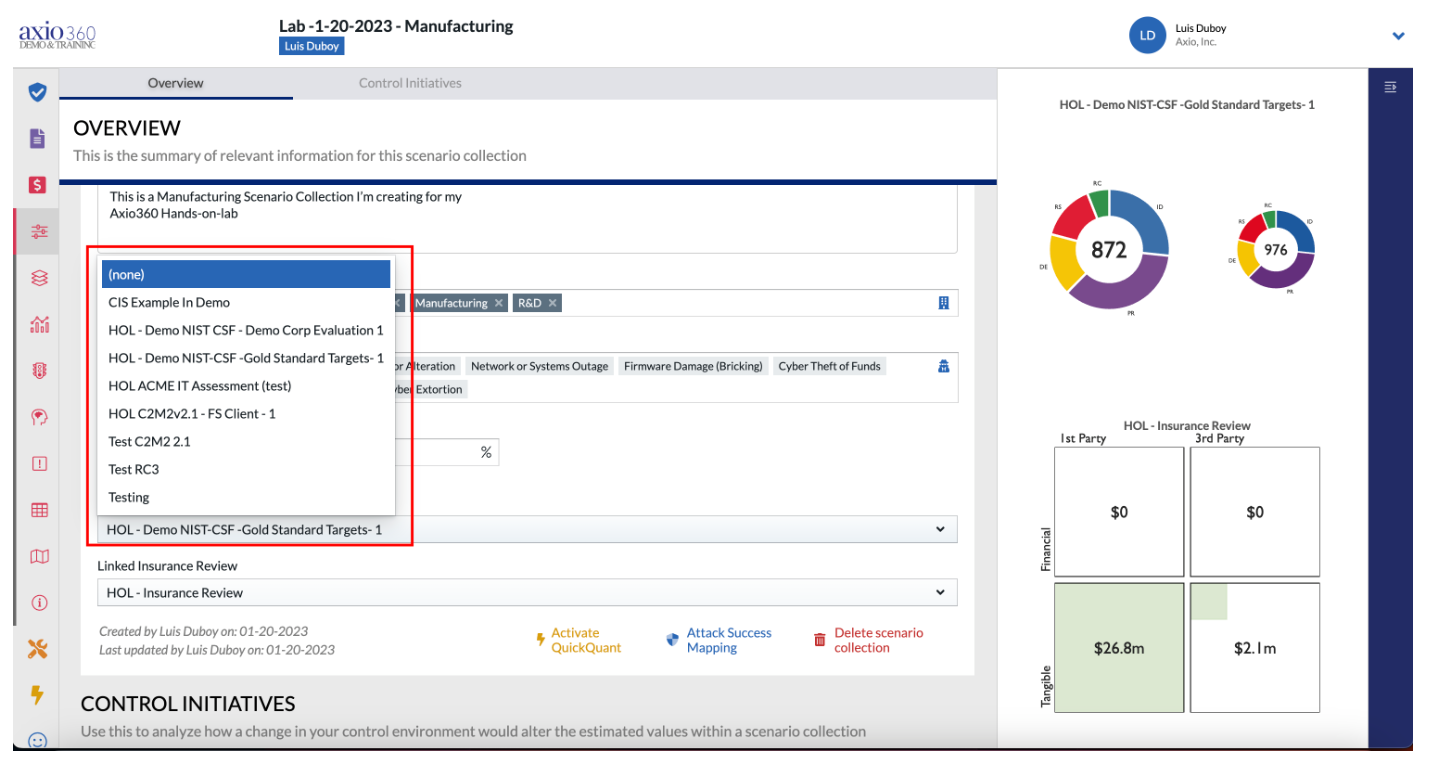The width and height of the screenshot is (1434, 768).
Task: Open the red dollar sign sidebar icon
Action: pyautogui.click(x=37, y=185)
